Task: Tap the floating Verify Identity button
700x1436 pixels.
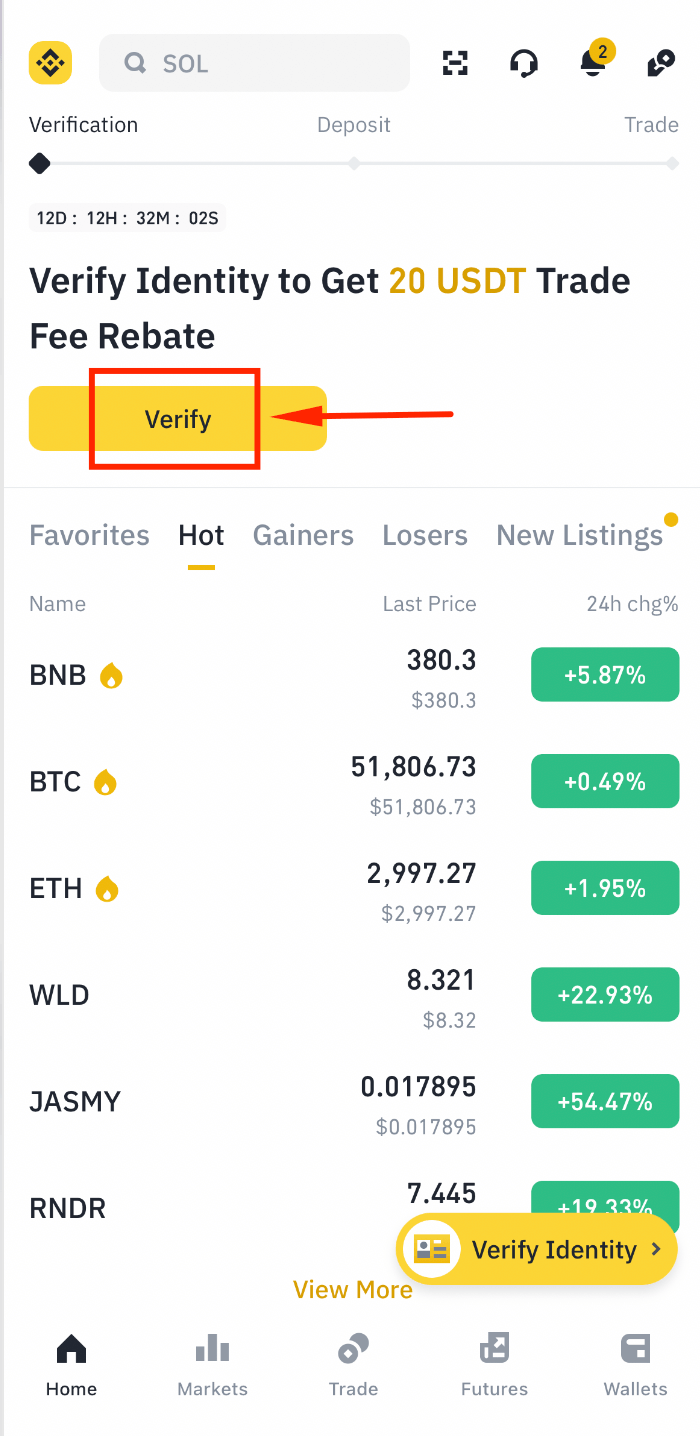Action: tap(537, 1249)
